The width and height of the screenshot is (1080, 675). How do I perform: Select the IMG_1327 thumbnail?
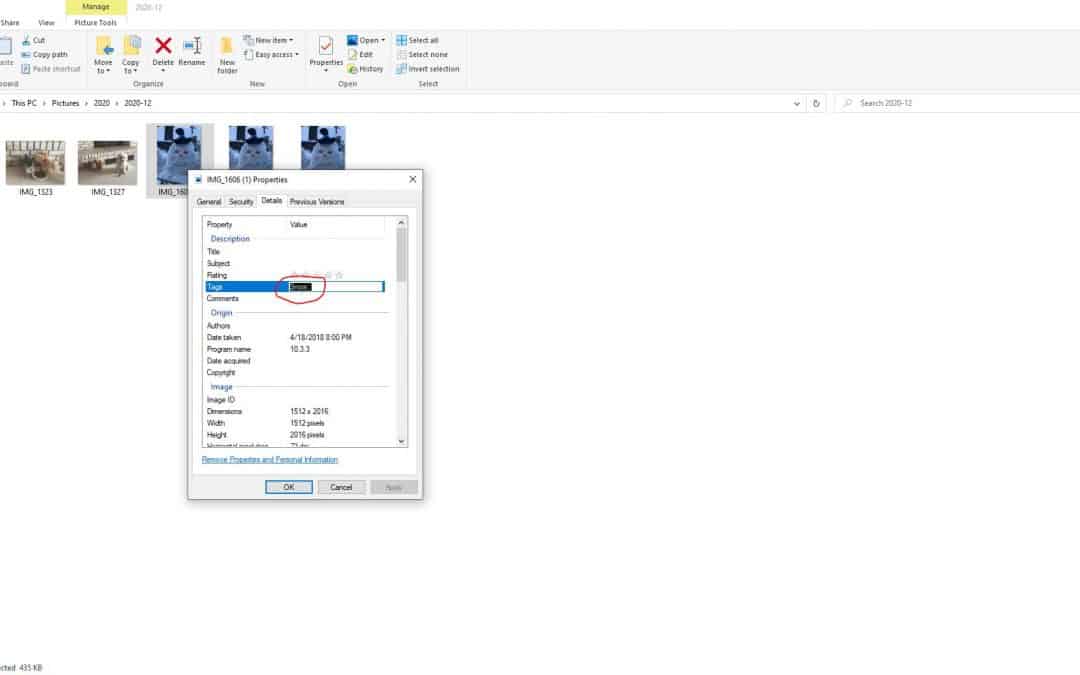[107, 160]
